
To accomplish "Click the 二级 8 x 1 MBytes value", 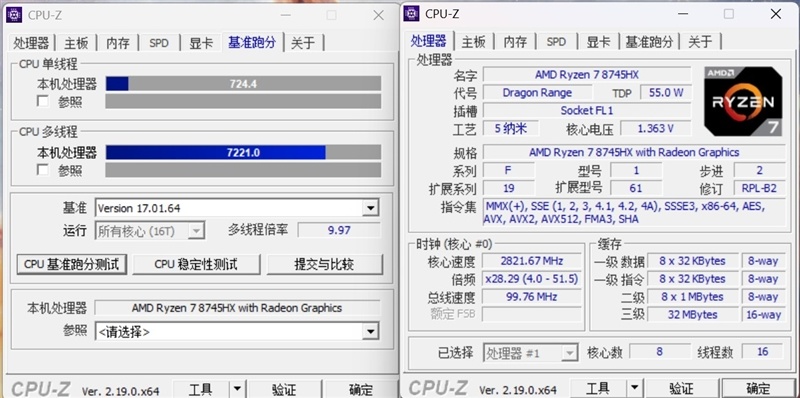I will point(692,296).
